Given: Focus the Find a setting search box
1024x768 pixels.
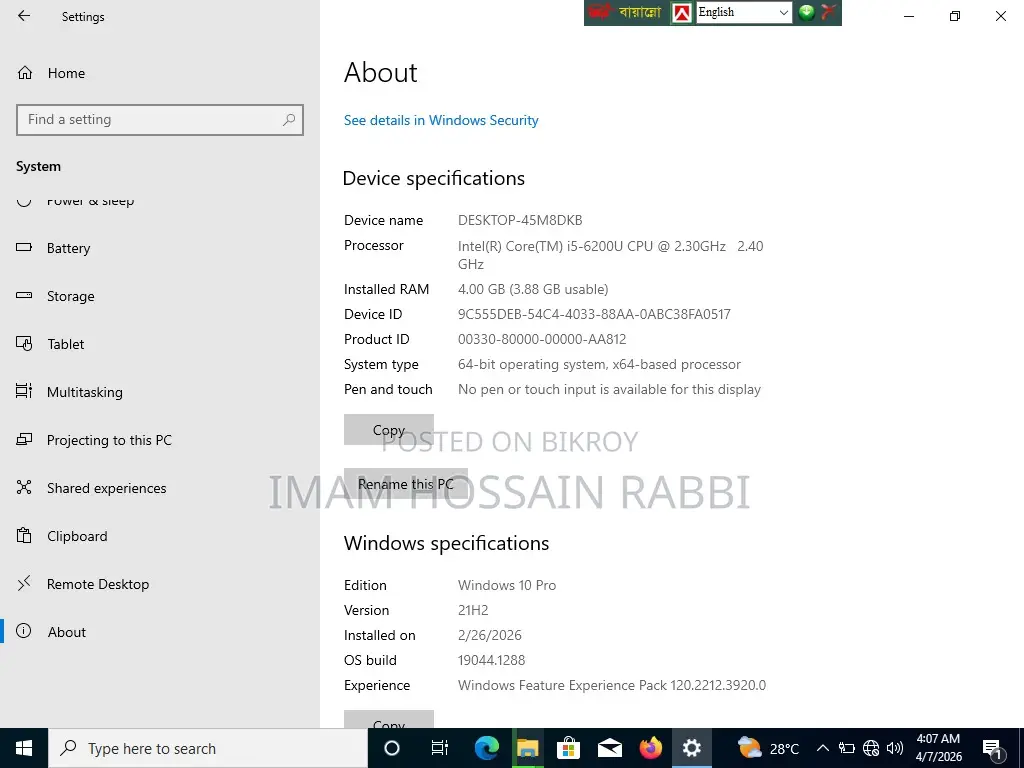Looking at the screenshot, I should 159,120.
